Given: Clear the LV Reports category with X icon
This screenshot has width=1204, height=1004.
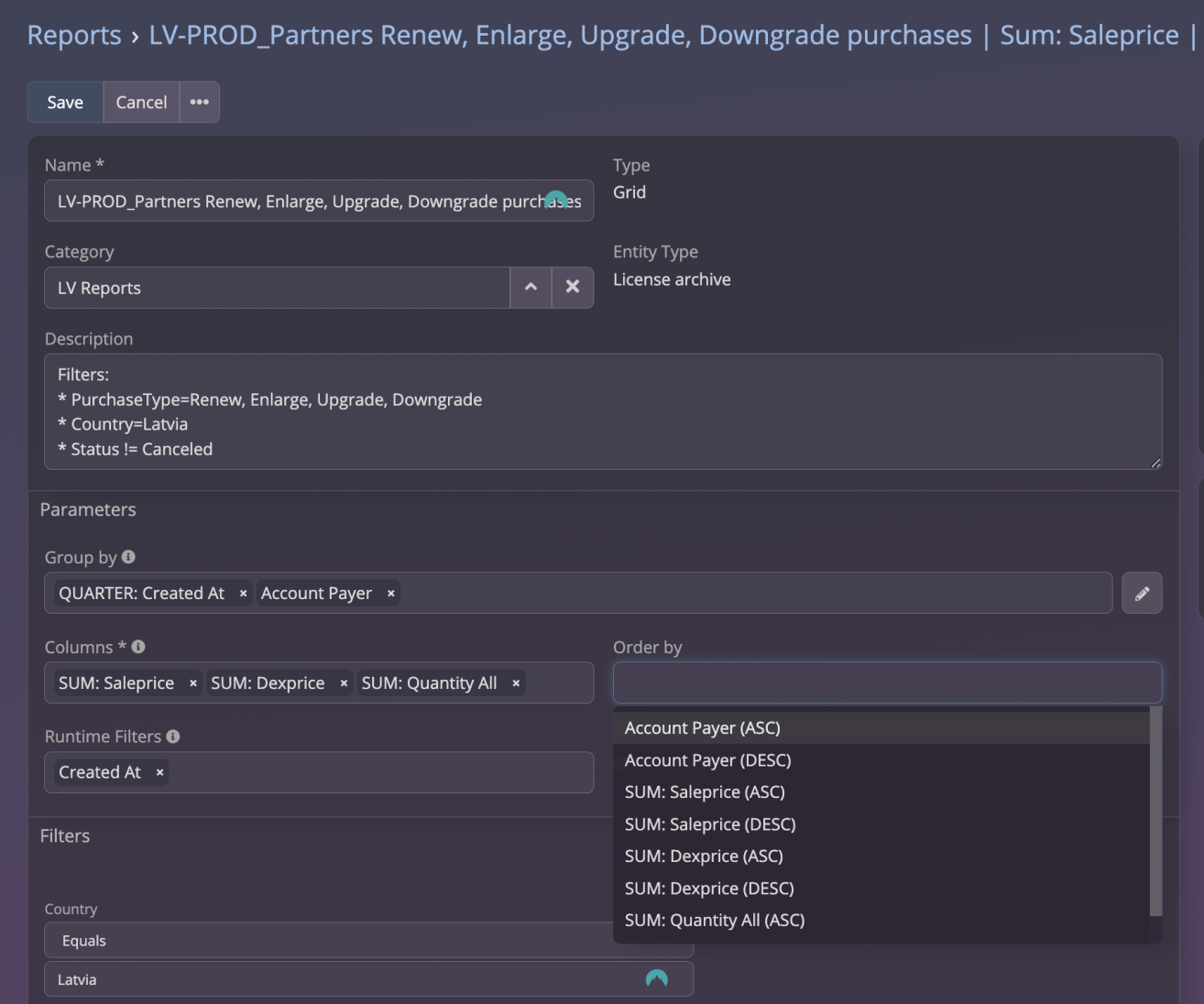Looking at the screenshot, I should click(x=573, y=287).
